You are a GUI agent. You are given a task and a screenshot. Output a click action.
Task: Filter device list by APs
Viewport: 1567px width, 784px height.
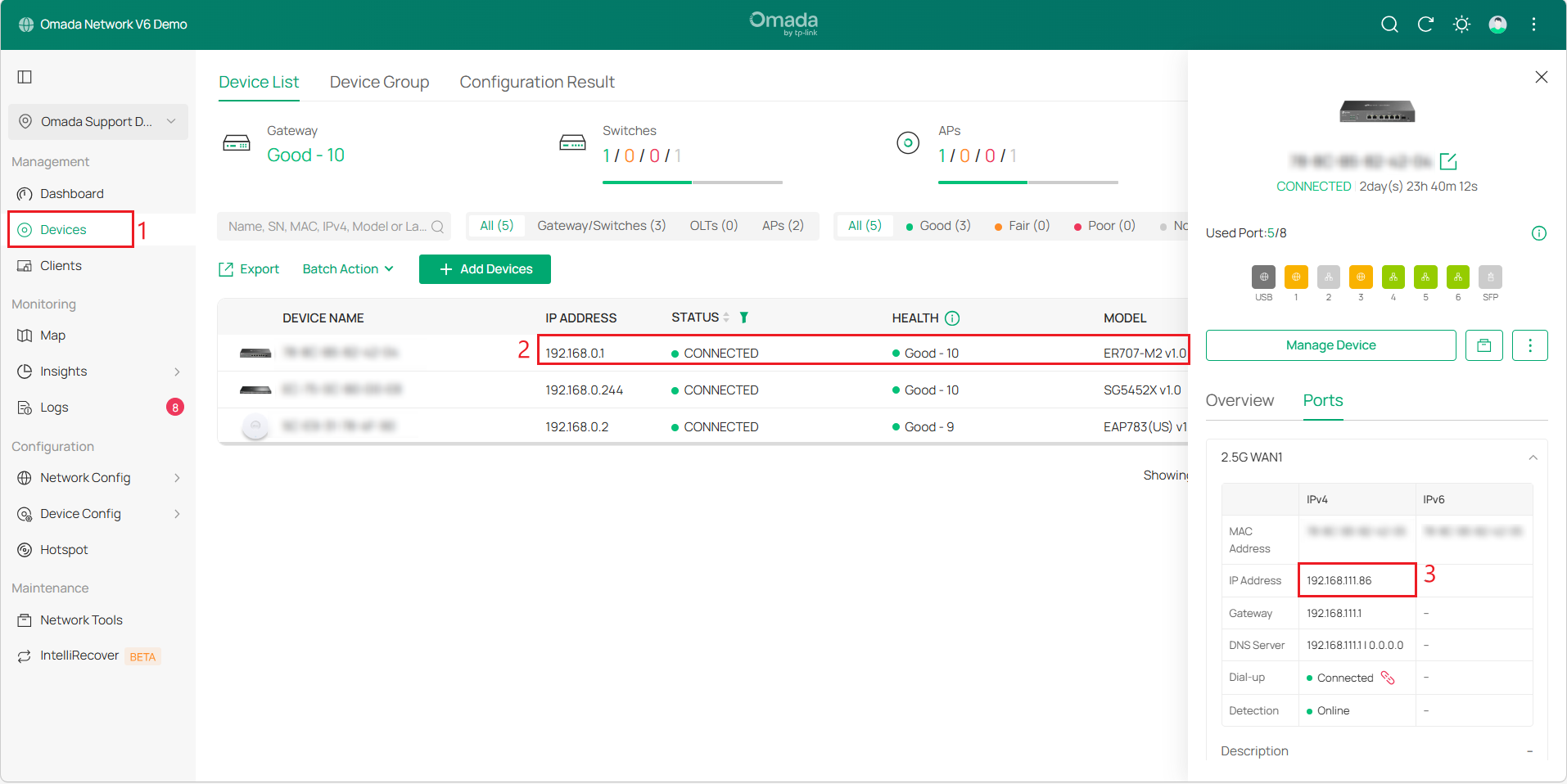(782, 226)
